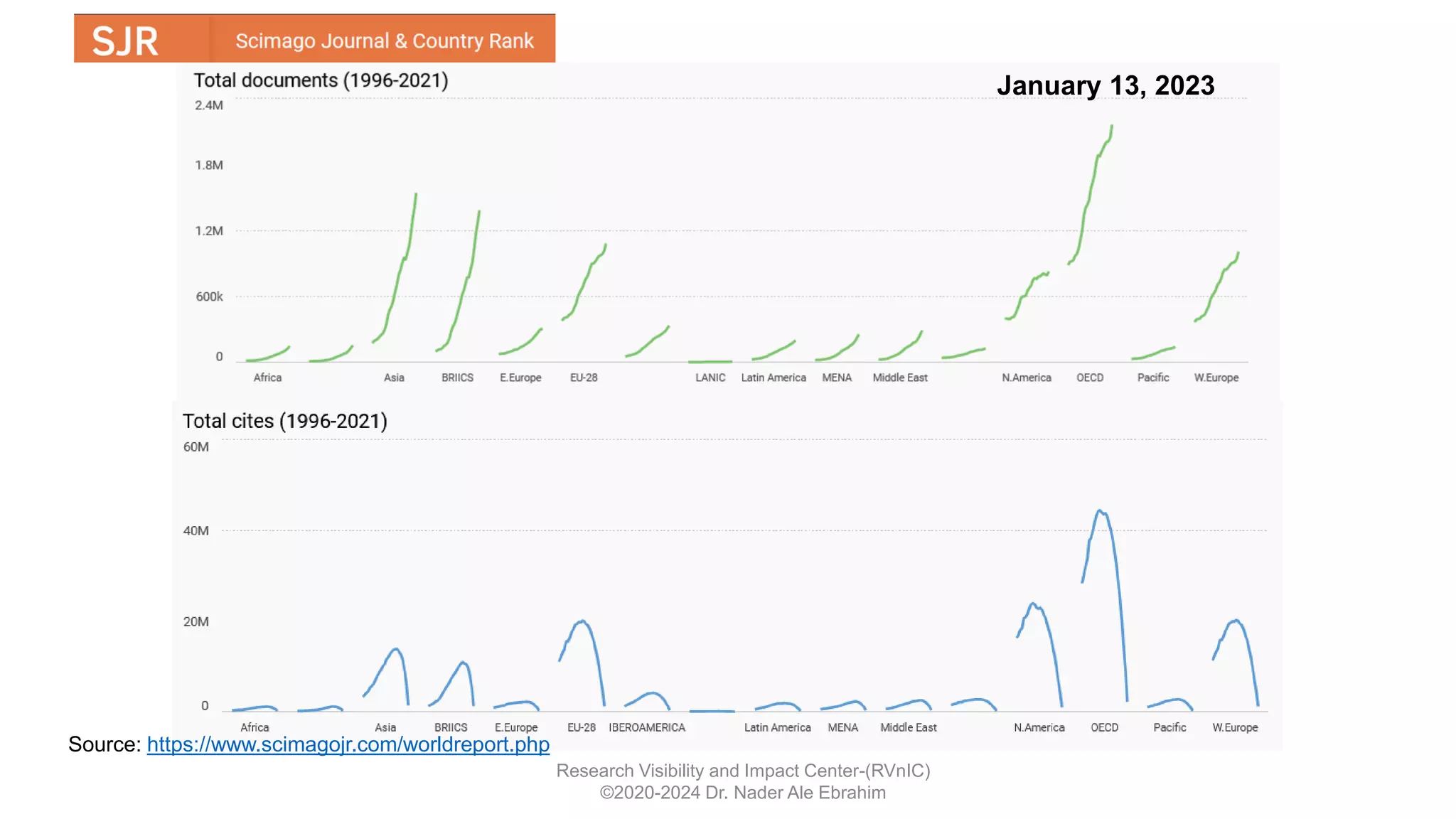Viewport: 1456px width, 819px height.
Task: Open the scimagojr.com worldreport link
Action: (348, 744)
